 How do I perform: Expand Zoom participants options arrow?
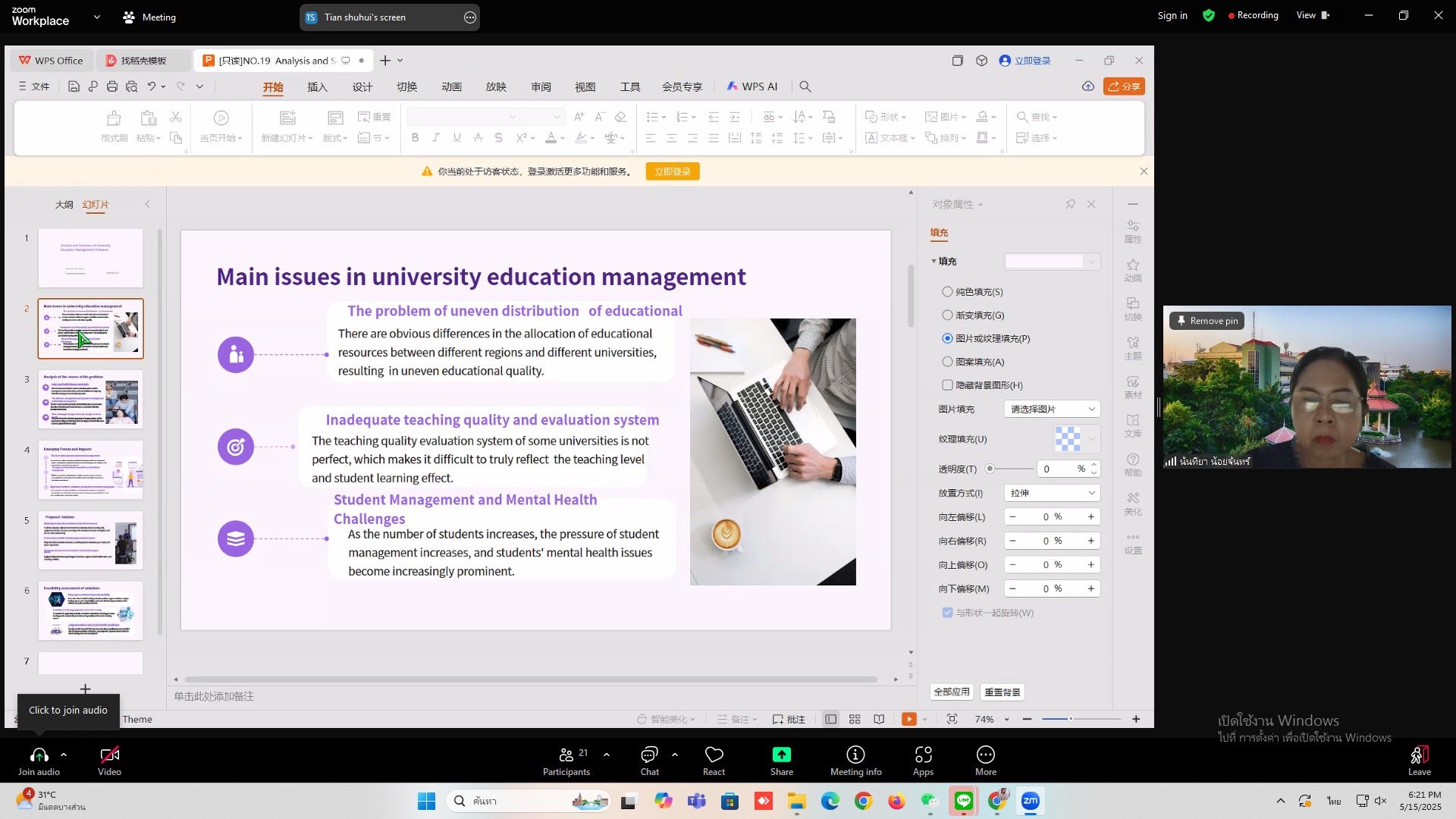point(607,755)
